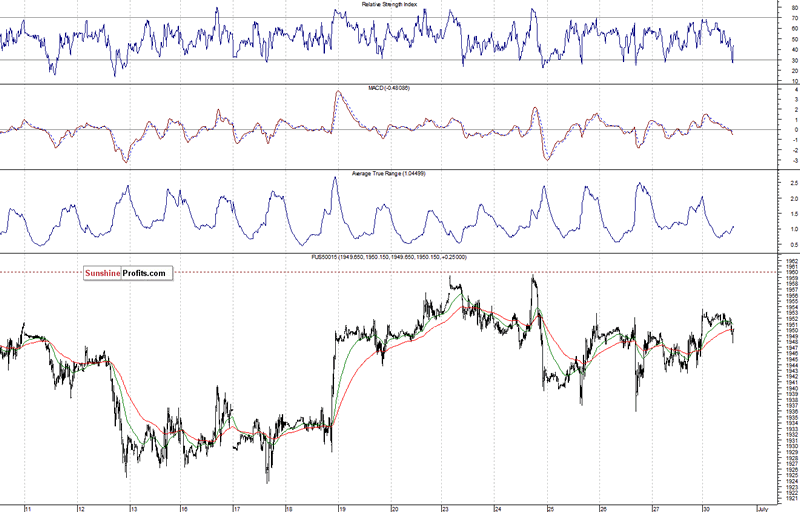Select the FUS50015 price panel title
This screenshot has height=512, width=800.
click(389, 258)
